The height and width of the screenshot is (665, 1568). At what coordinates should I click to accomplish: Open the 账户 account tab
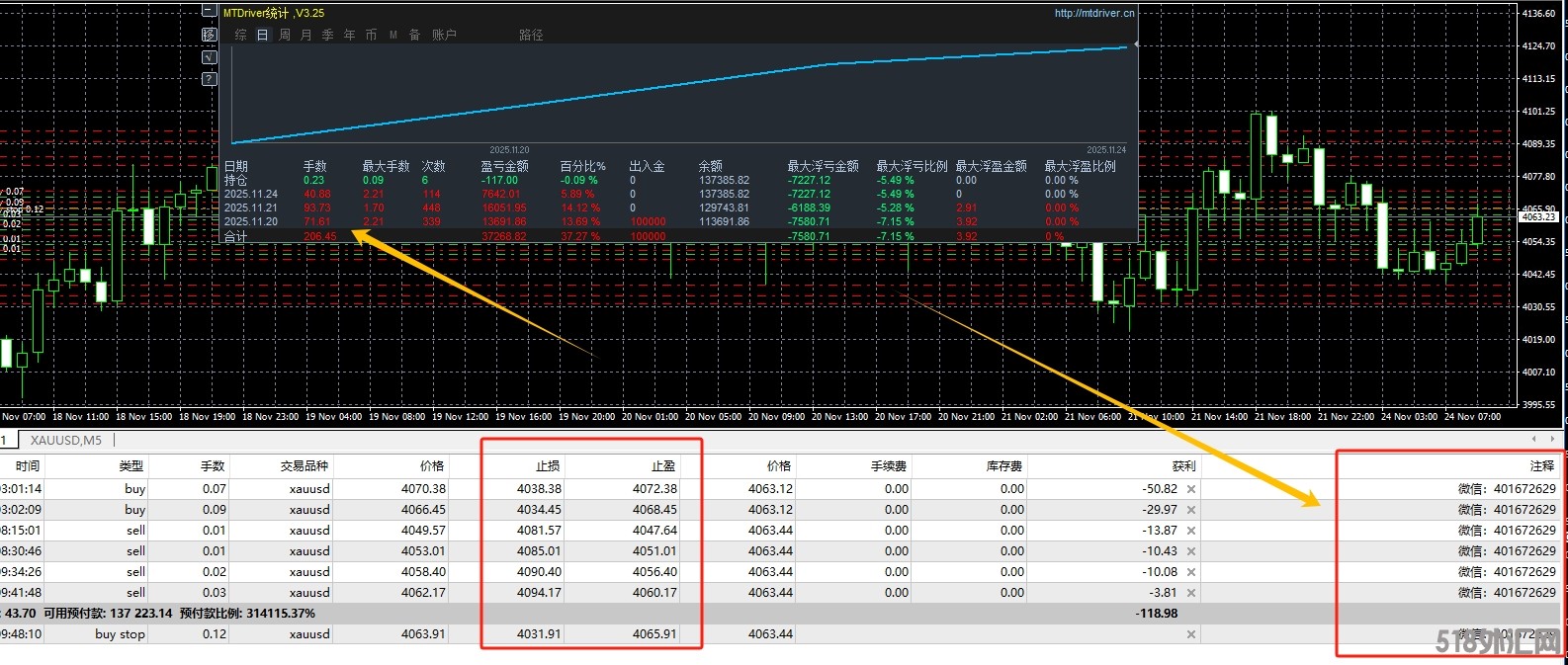click(444, 35)
